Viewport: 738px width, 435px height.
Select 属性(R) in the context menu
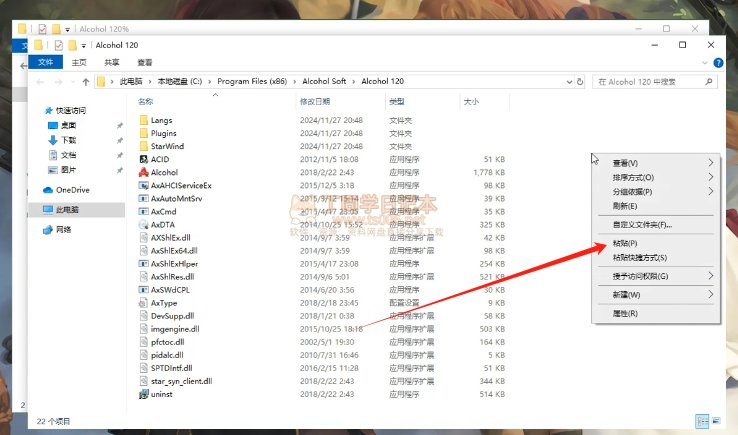coord(625,313)
